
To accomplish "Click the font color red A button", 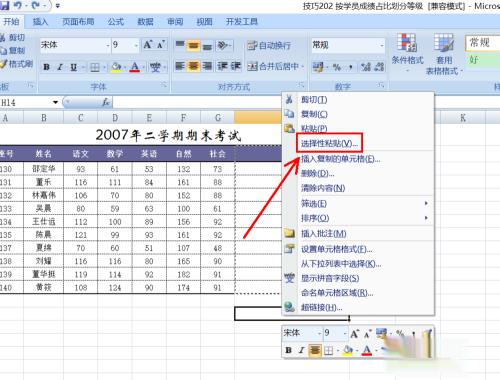I will point(135,67).
